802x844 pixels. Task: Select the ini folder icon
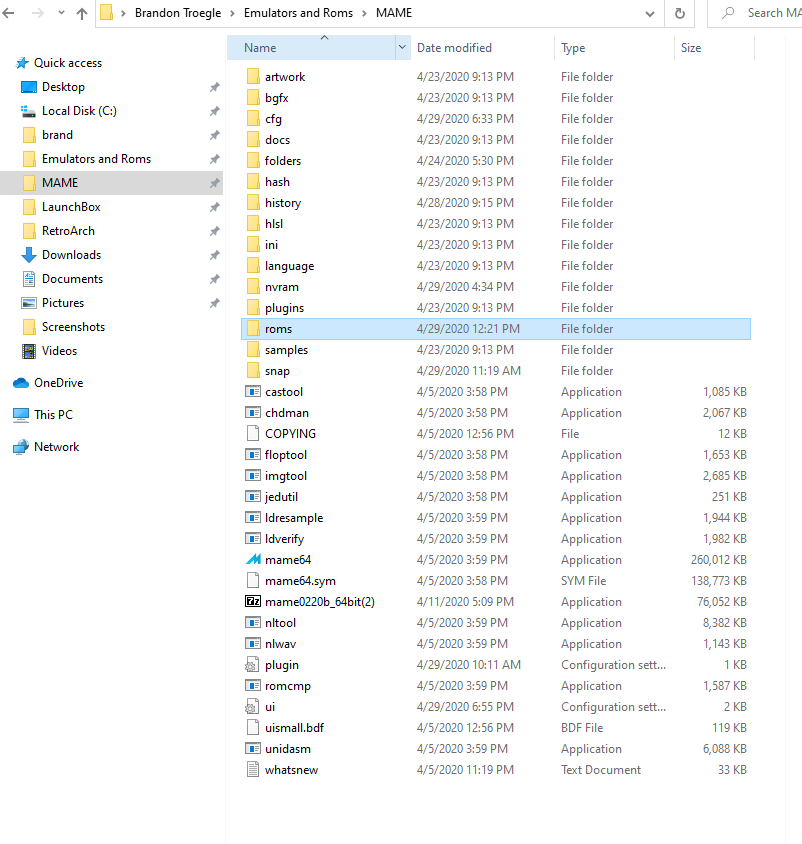253,244
